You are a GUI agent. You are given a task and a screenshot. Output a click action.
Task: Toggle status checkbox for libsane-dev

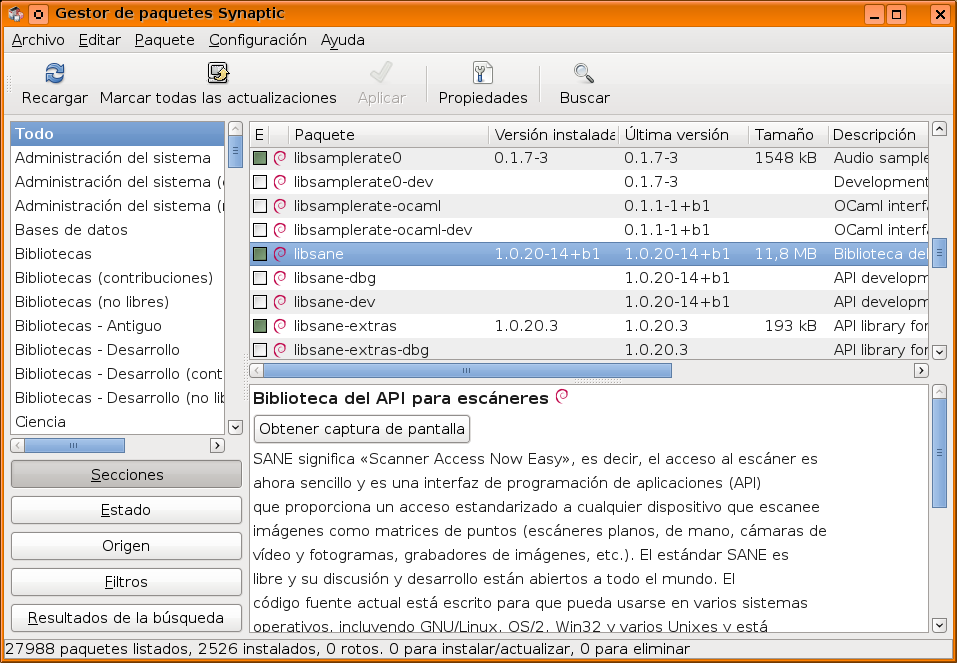coord(260,302)
